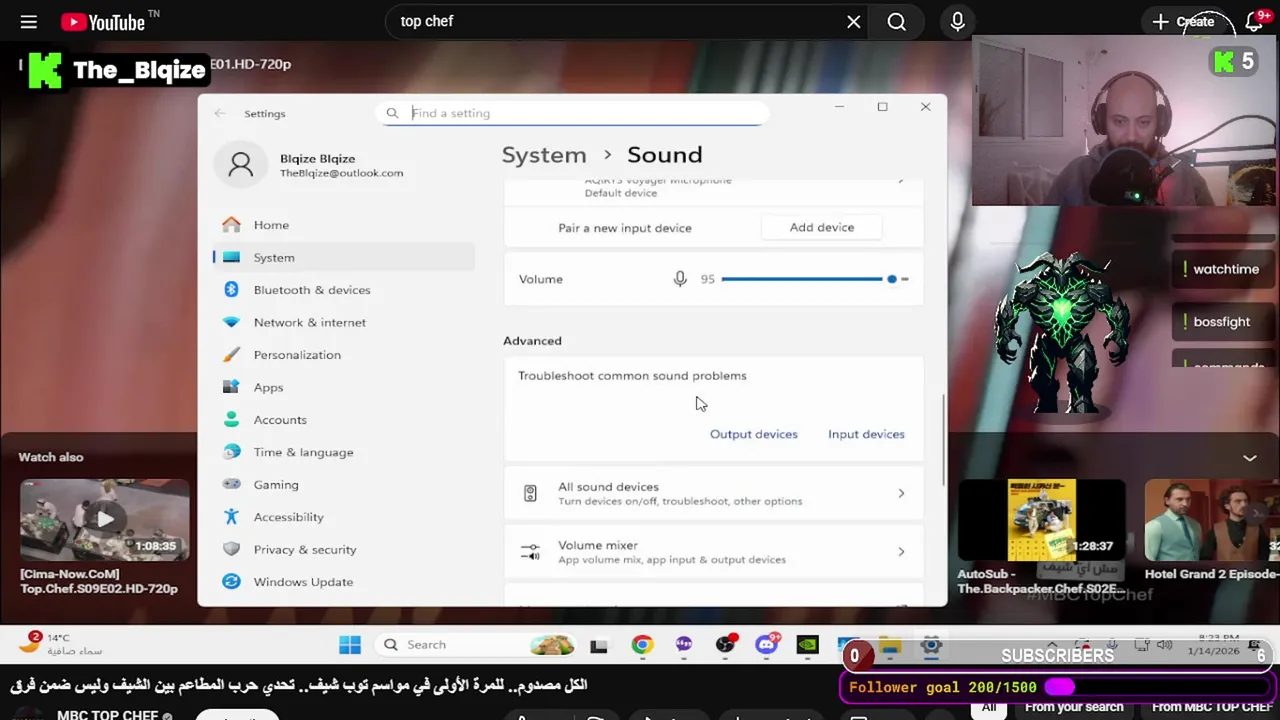The width and height of the screenshot is (1280, 720).
Task: Open Top.Chef.S09E02 video thumbnail
Action: coord(105,519)
